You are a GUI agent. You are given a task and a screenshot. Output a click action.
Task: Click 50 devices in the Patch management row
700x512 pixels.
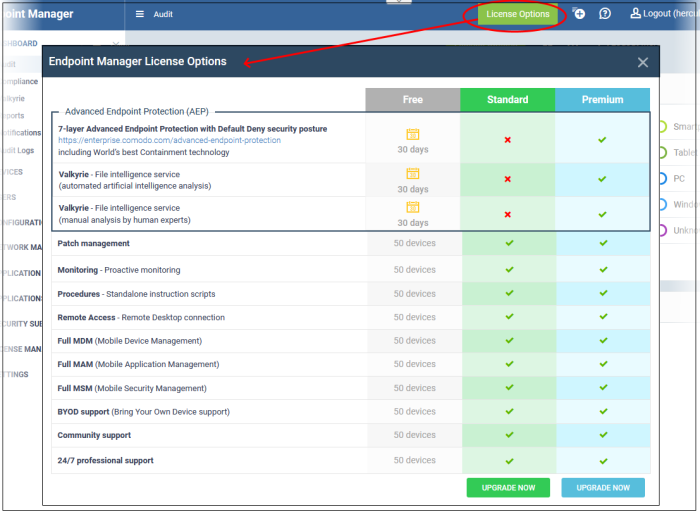click(x=414, y=243)
